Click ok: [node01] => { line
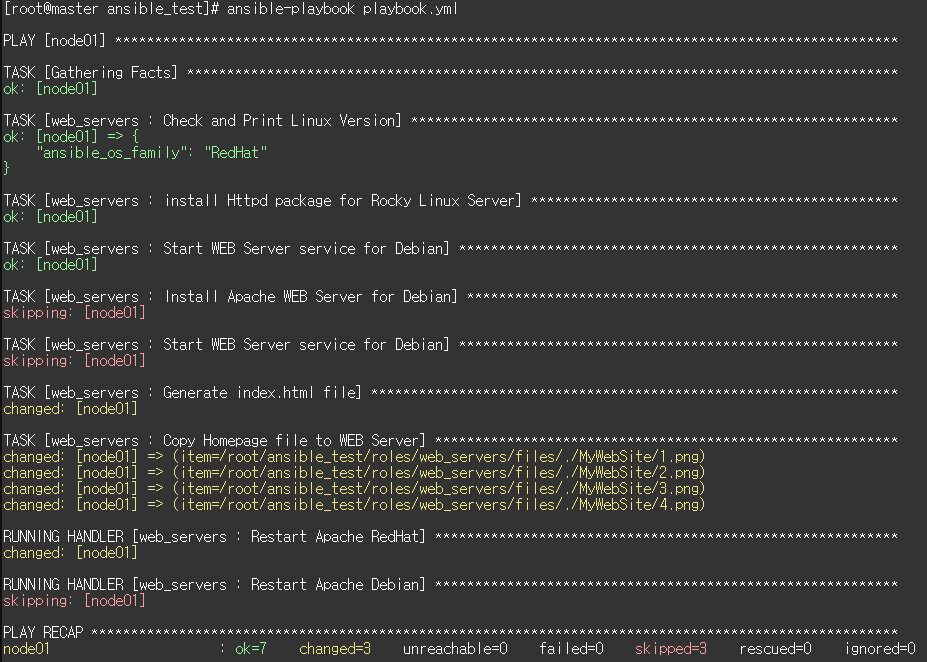This screenshot has height=662, width=927. click(71, 137)
